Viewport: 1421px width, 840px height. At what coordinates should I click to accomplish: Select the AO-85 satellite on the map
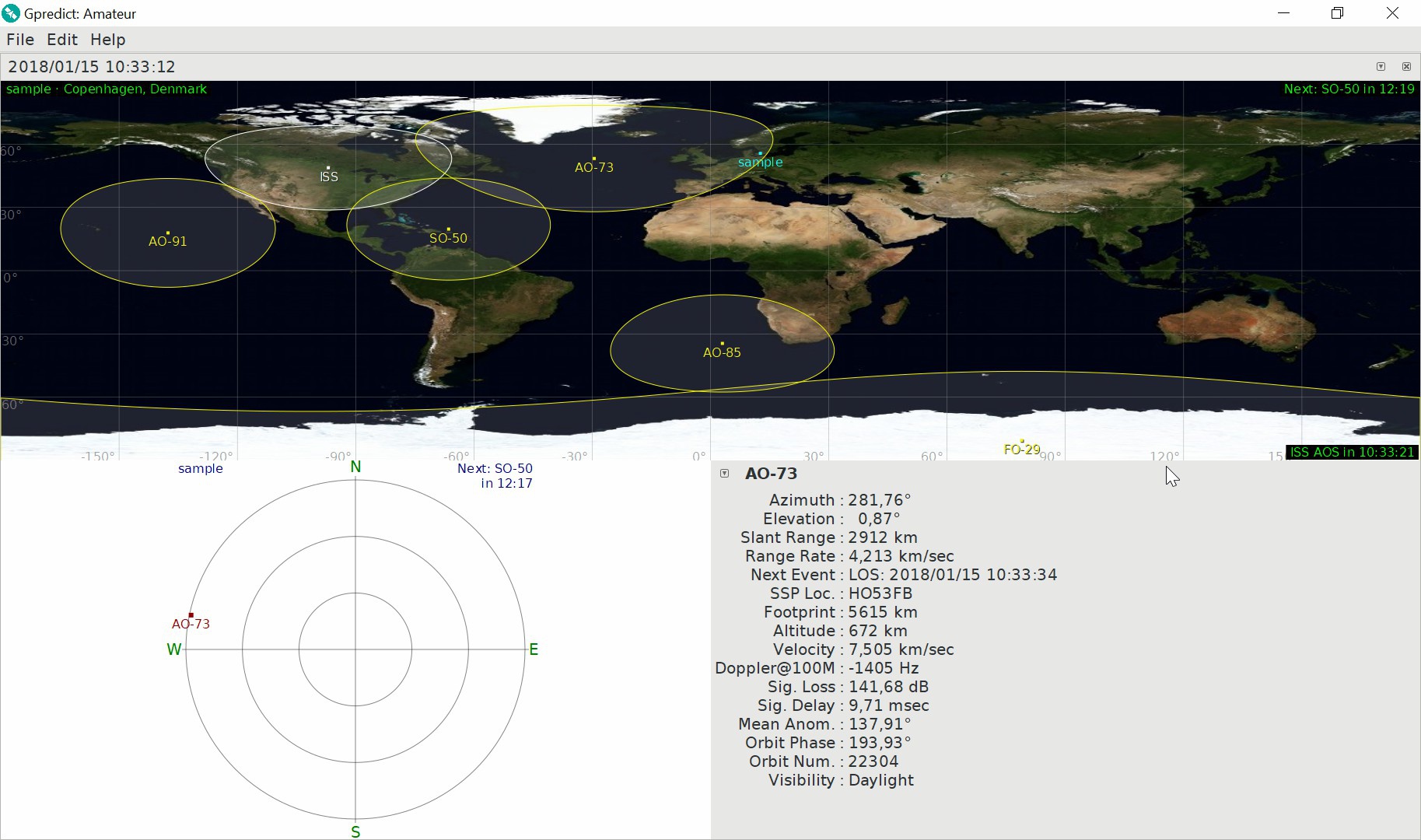[x=722, y=350]
